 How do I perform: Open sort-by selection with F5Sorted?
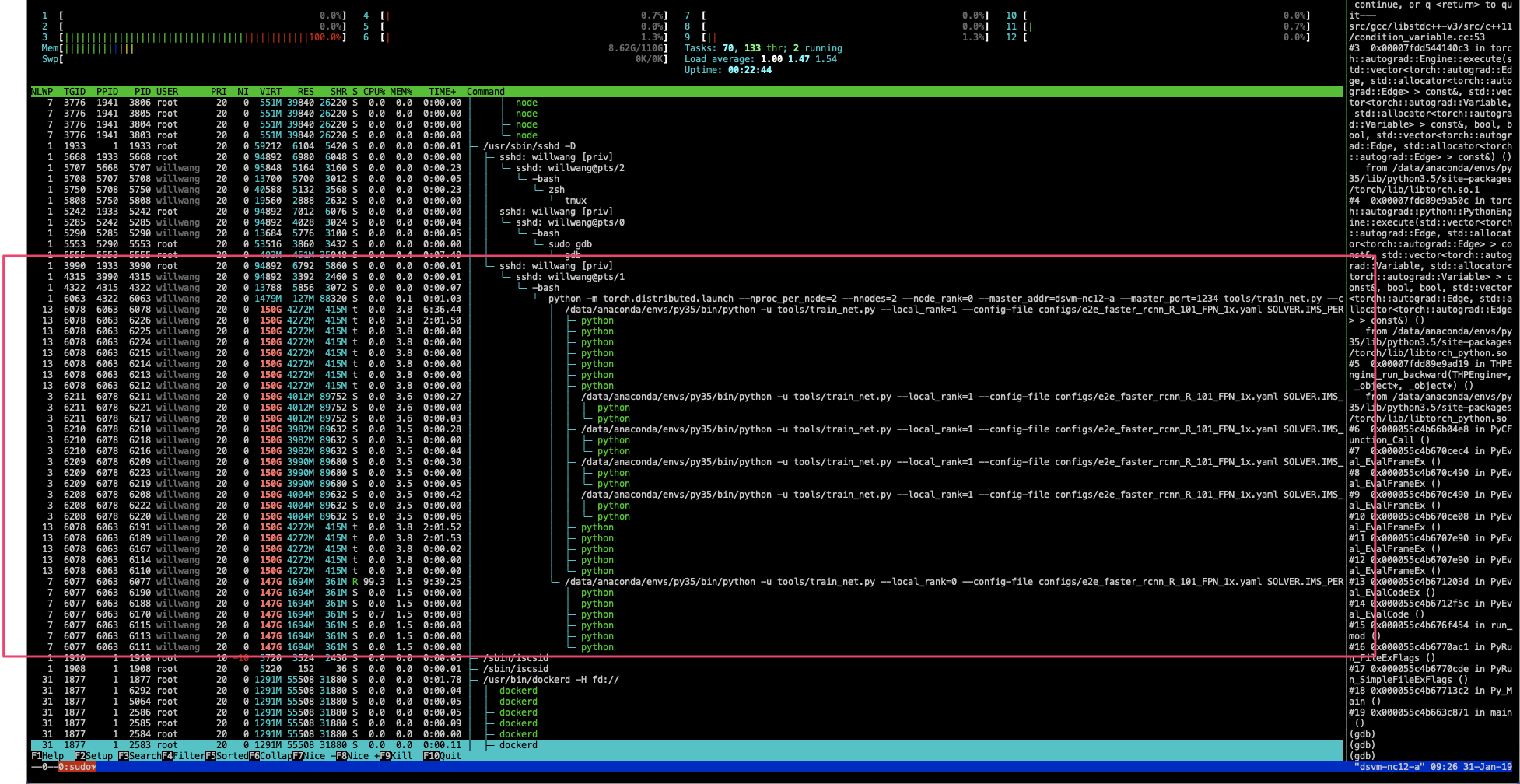[229, 755]
